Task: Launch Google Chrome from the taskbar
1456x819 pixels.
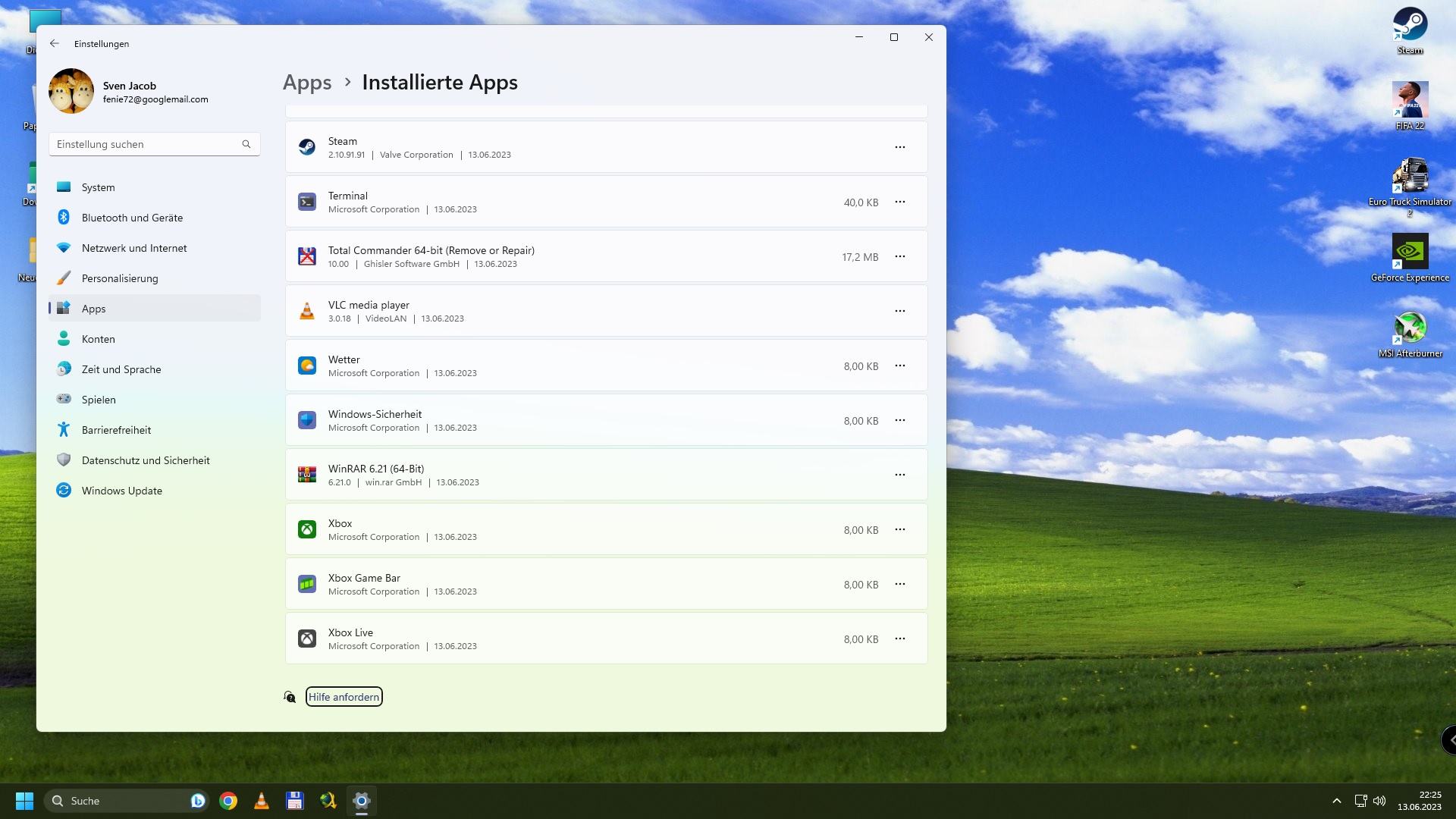Action: (x=228, y=801)
